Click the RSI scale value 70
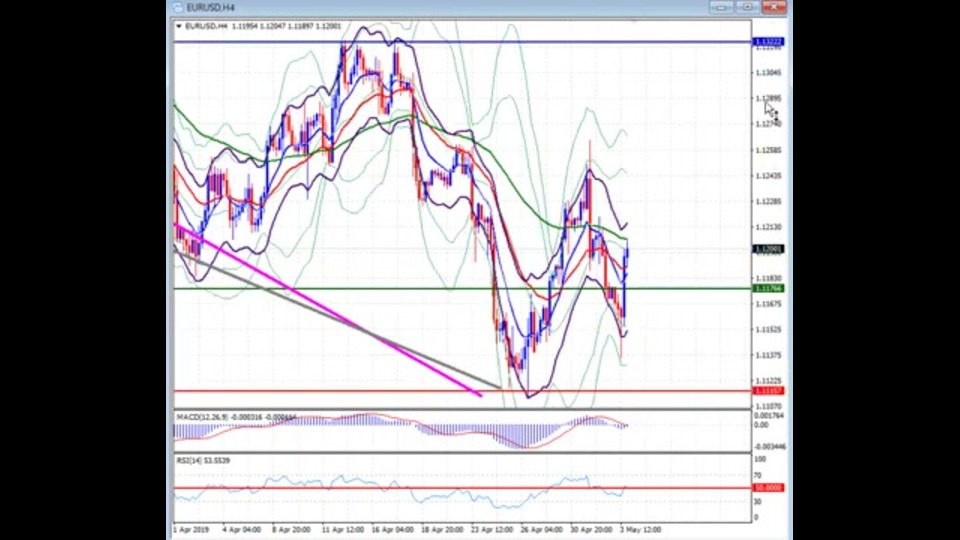The height and width of the screenshot is (540, 960). 758,475
